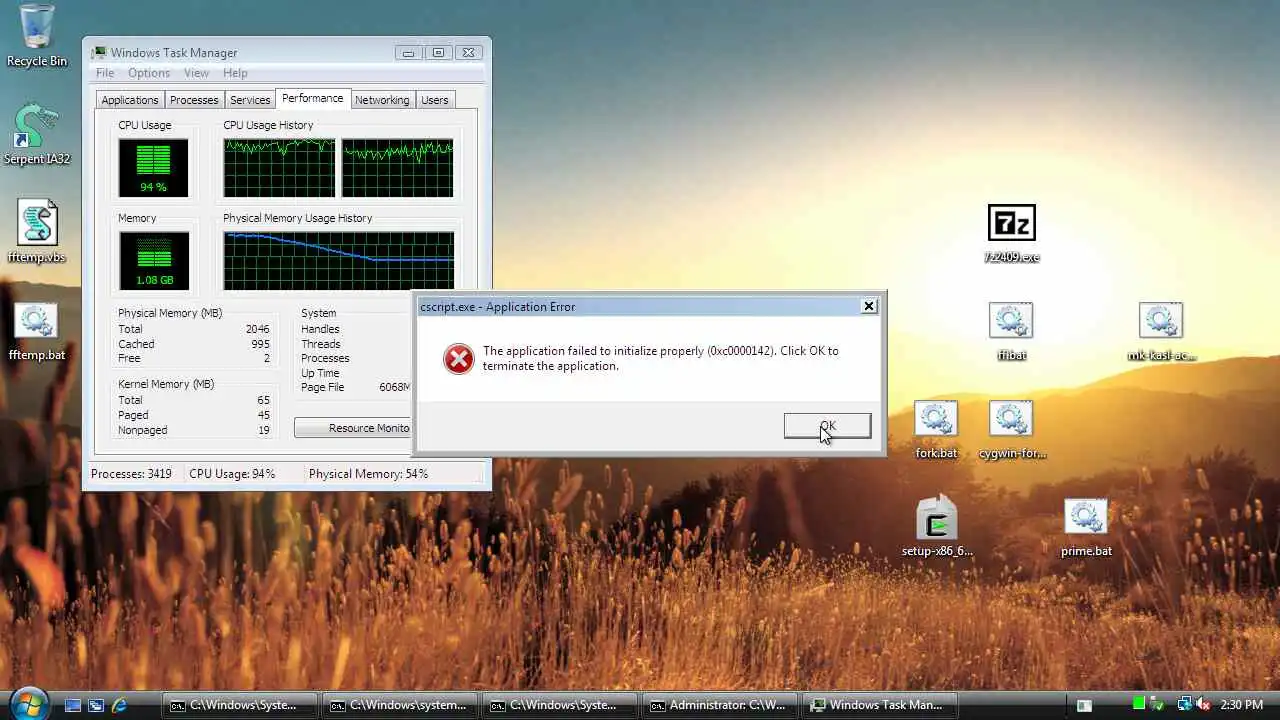Select the prime.bat desktop icon
This screenshot has height=720, width=1280.
point(1086,527)
